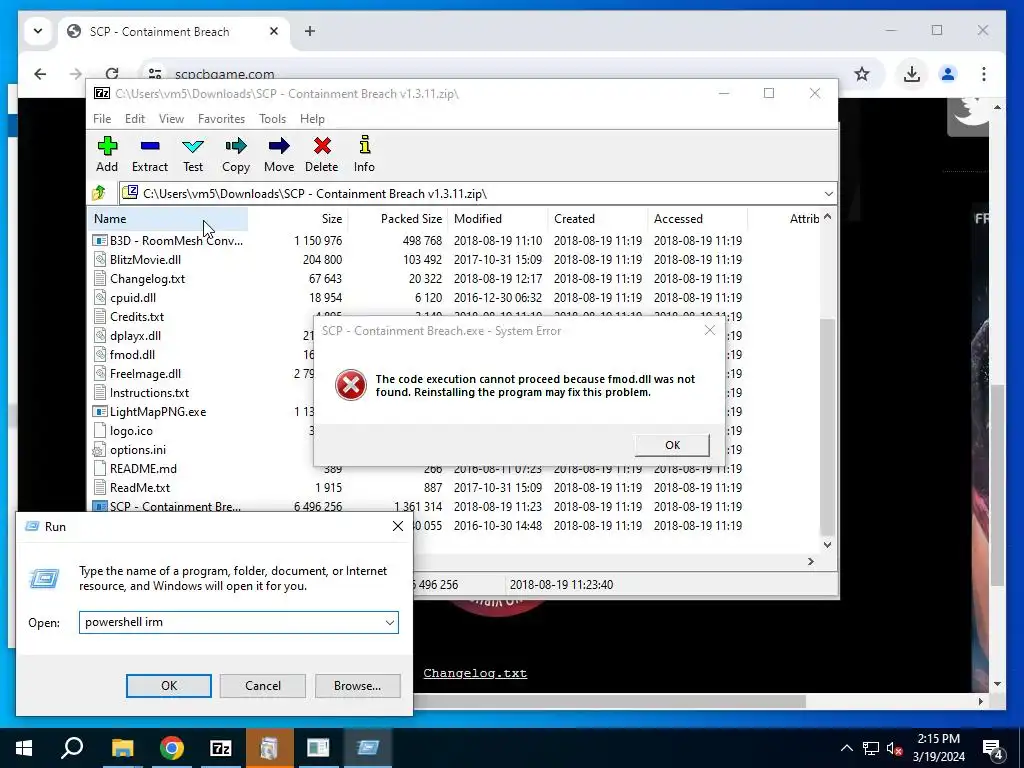Expand the 7-Zip address path dropdown

tap(828, 194)
